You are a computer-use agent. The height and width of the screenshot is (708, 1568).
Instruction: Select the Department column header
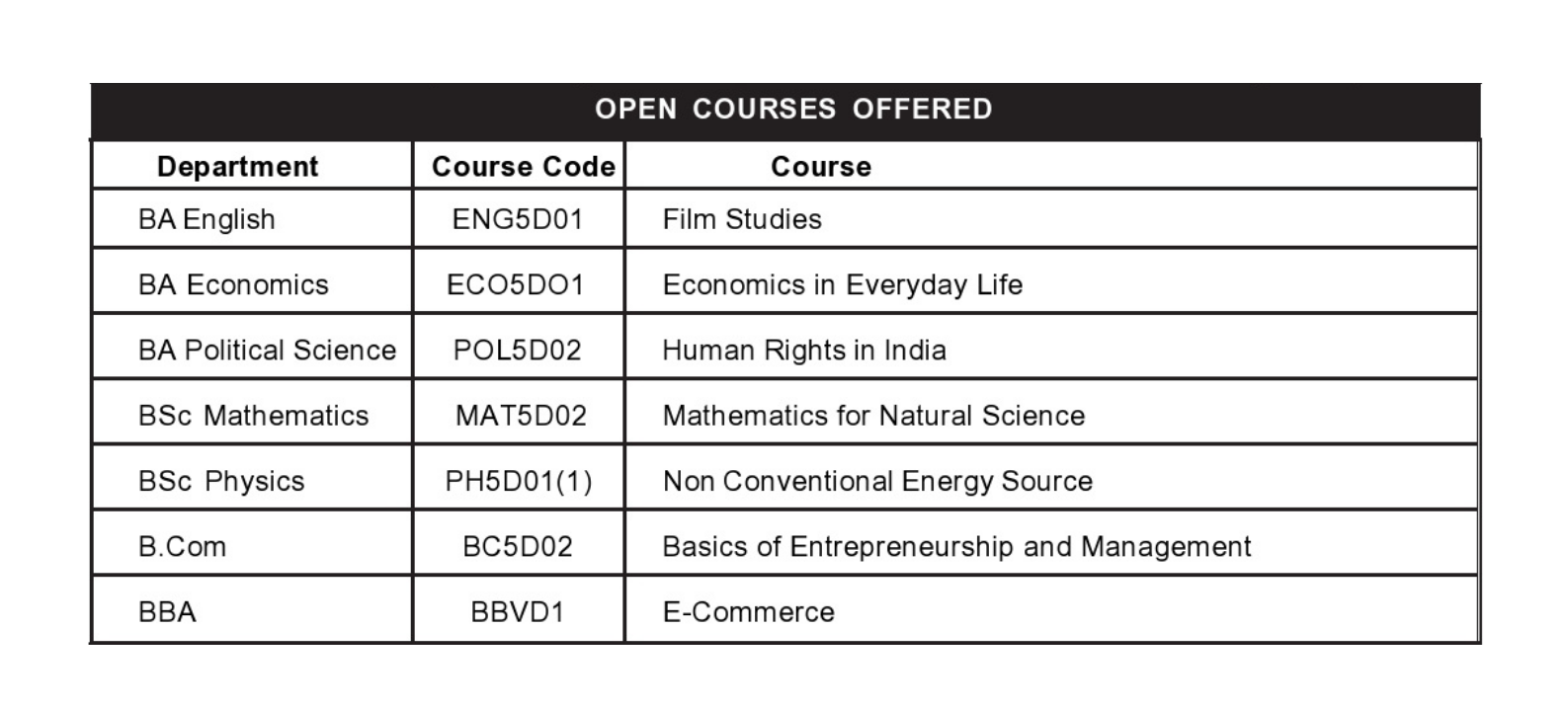237,167
